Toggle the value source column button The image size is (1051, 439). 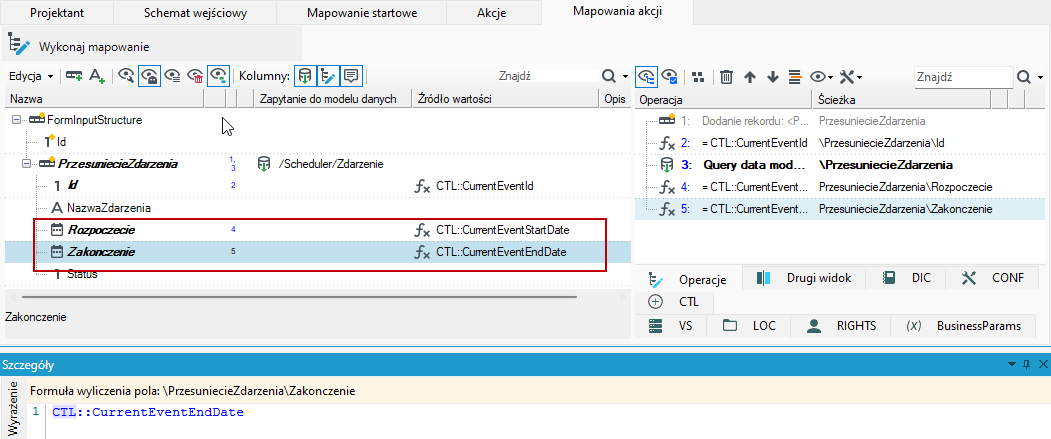pos(328,76)
